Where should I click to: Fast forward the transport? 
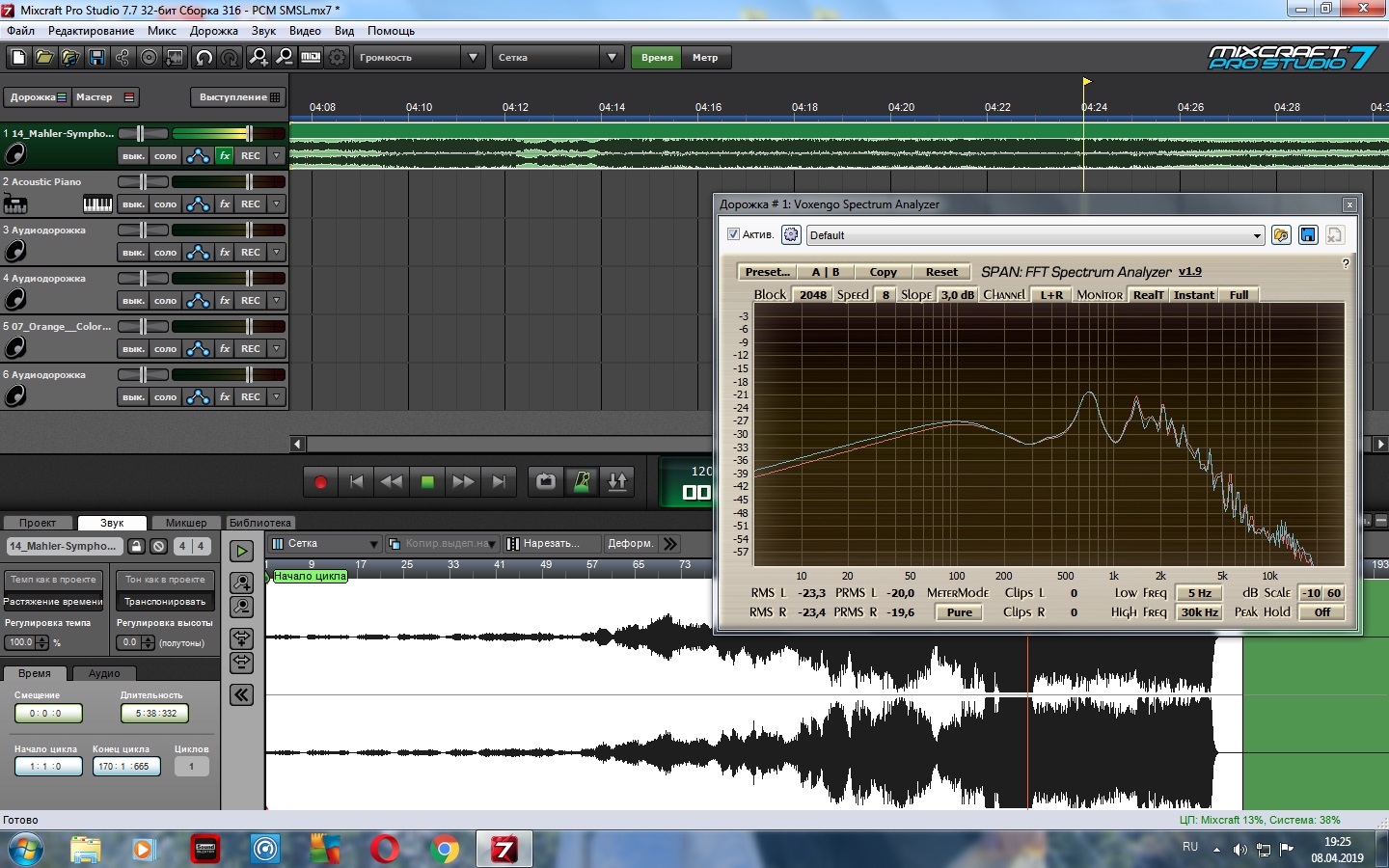click(x=463, y=482)
